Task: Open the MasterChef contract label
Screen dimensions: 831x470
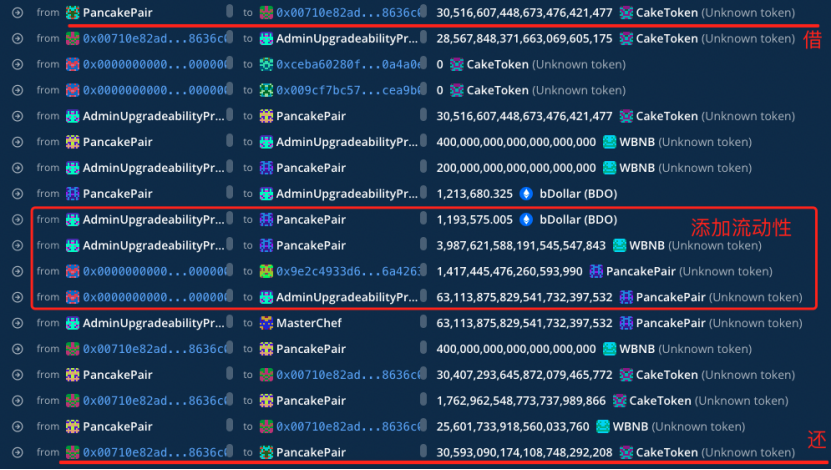Action: coord(309,323)
